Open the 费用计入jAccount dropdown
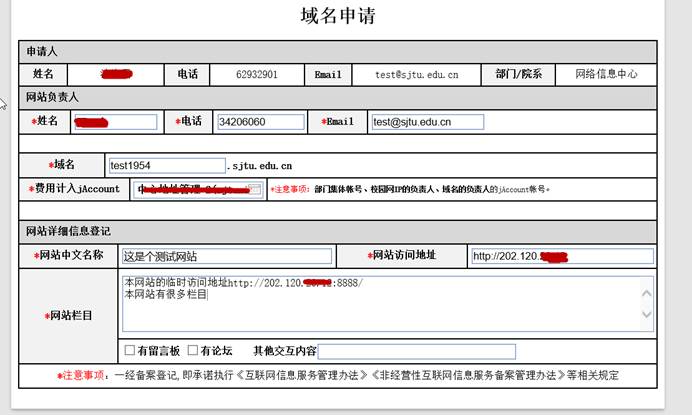The width and height of the screenshot is (692, 415). point(198,189)
